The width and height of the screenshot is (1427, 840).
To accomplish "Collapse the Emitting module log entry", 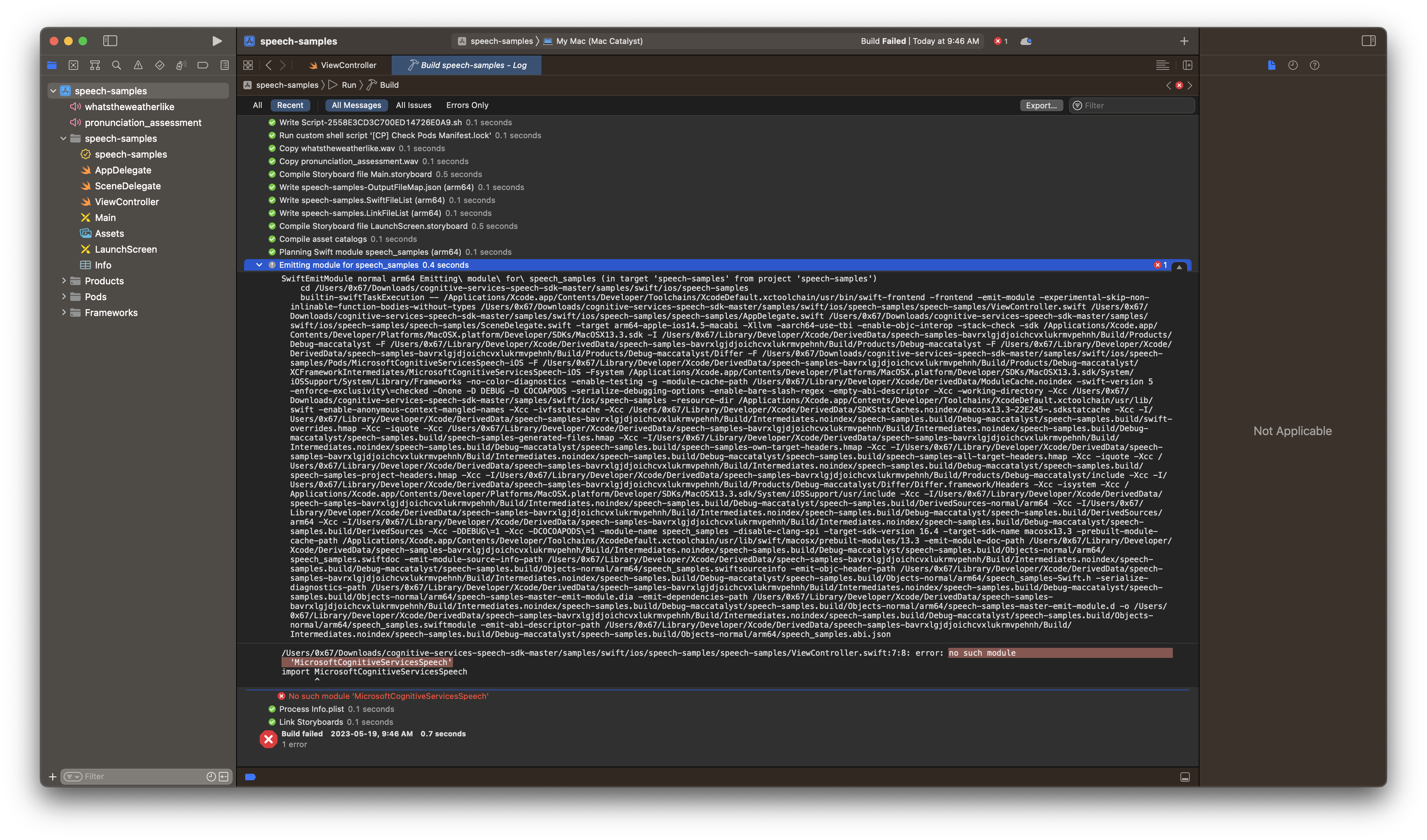I will 260,264.
